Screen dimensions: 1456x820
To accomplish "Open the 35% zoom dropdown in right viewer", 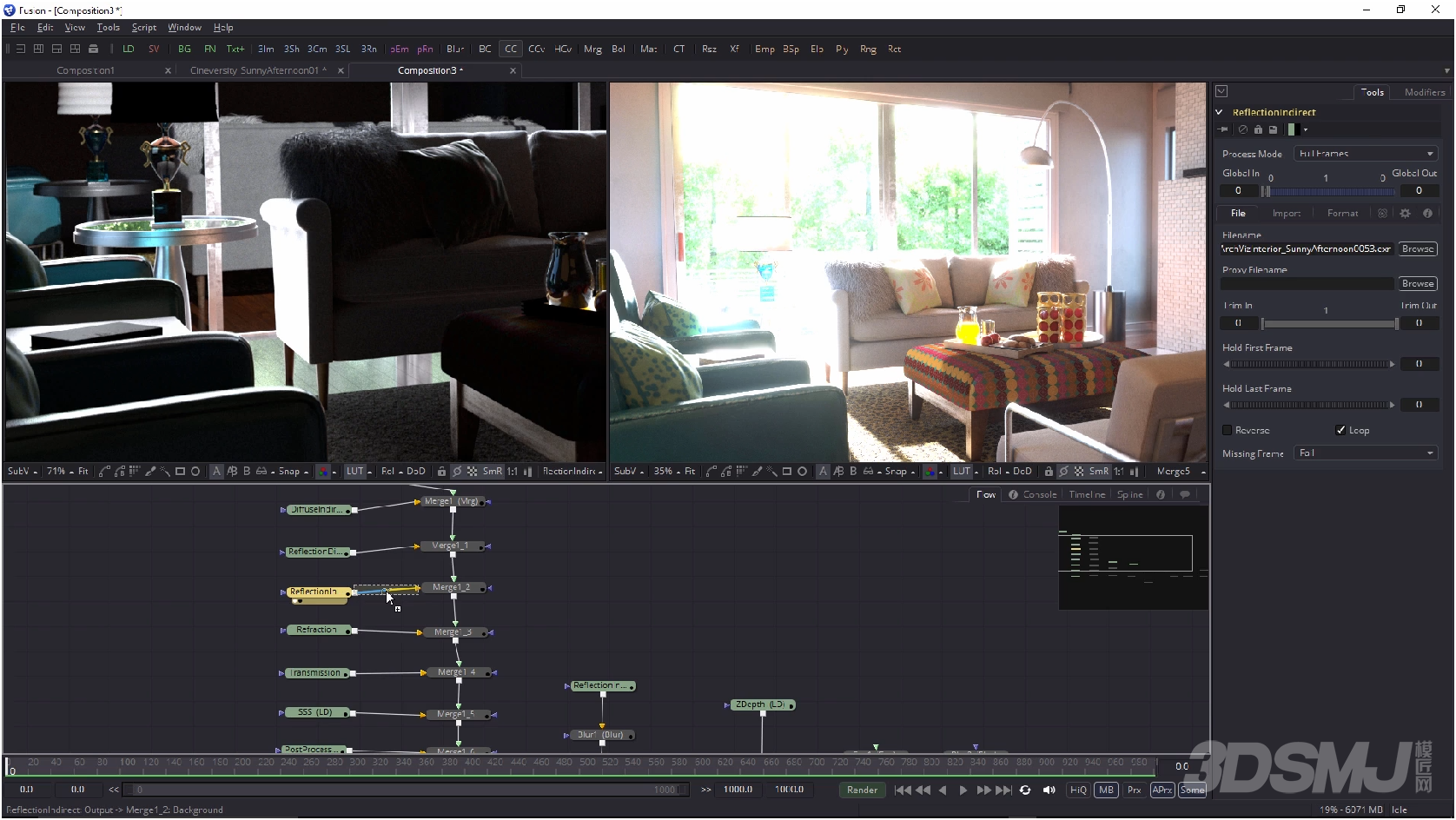I will click(x=667, y=472).
